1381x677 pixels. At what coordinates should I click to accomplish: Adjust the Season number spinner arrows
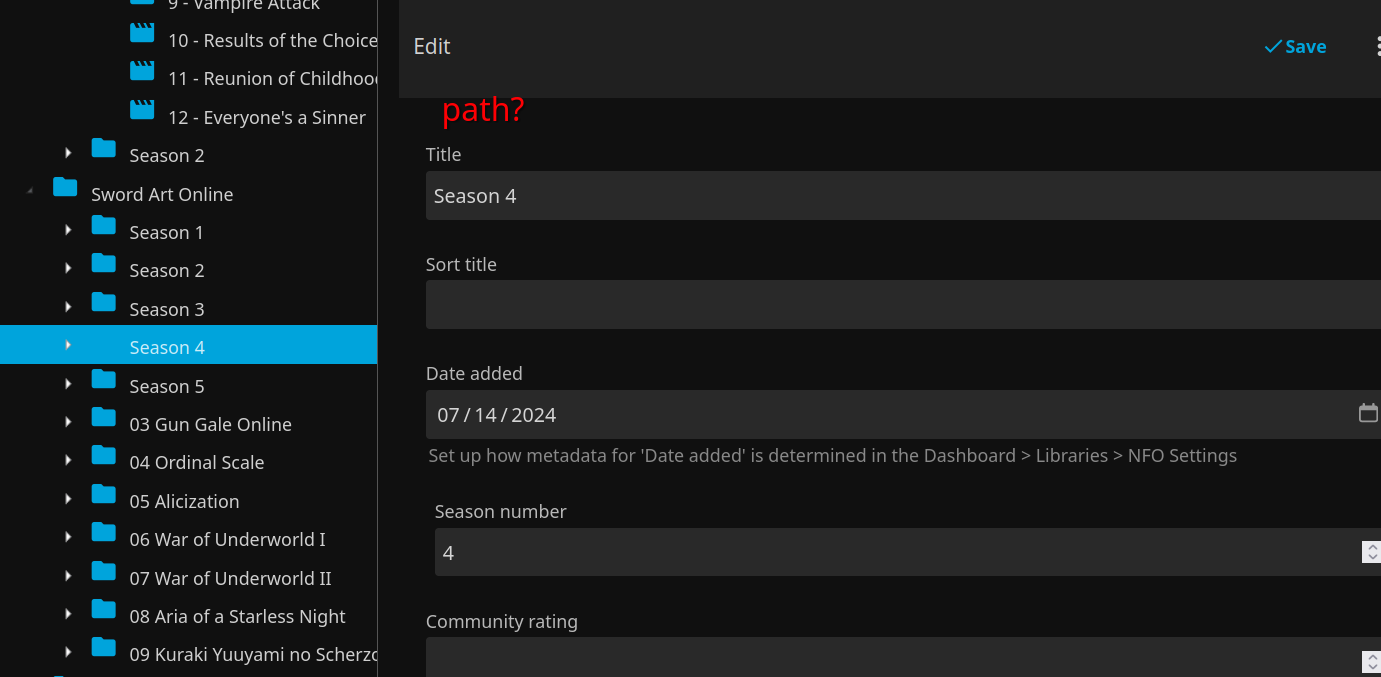pyautogui.click(x=1372, y=552)
